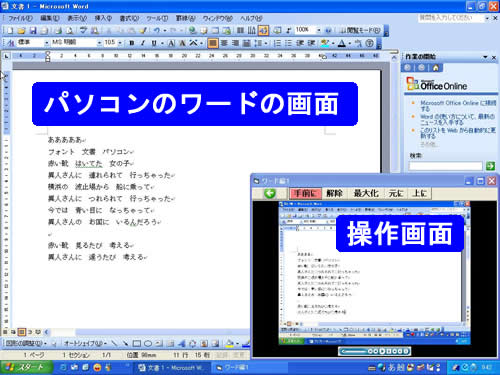500x375 pixels.
Task: Click the 解除 button
Action: (334, 193)
